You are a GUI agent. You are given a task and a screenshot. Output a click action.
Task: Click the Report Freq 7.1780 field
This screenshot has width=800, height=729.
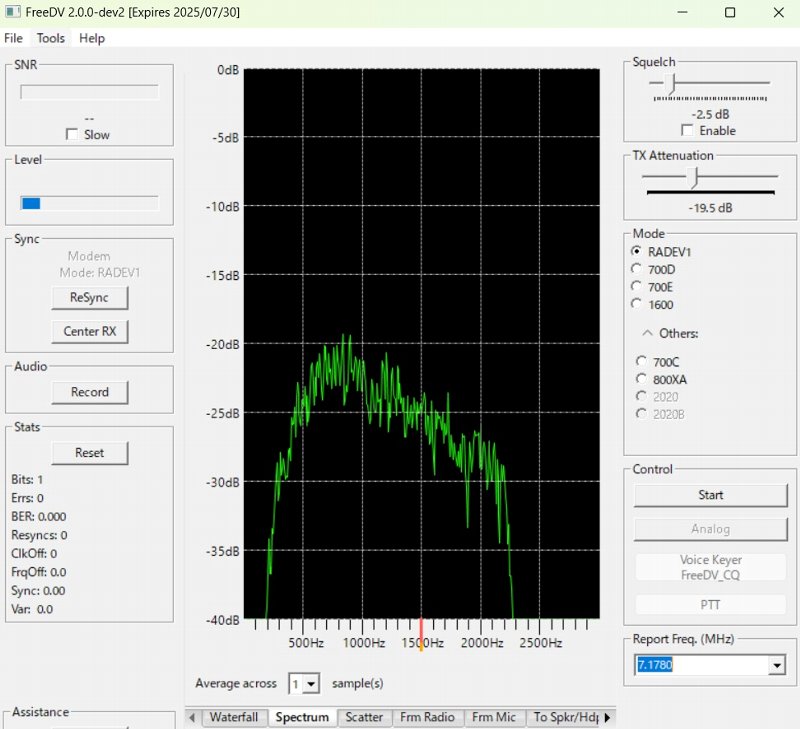click(x=701, y=665)
